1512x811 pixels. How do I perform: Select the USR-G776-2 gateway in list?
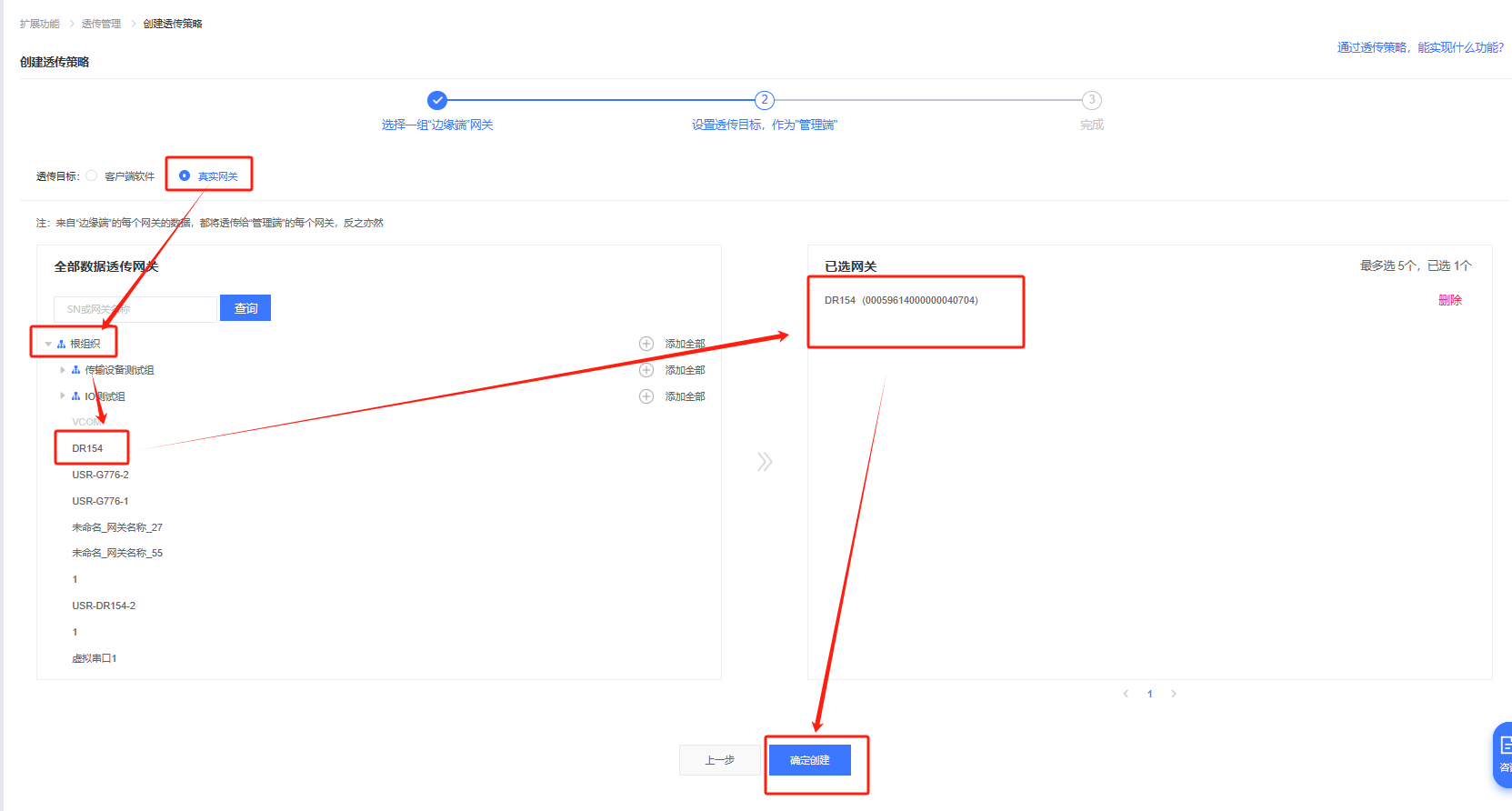pyautogui.click(x=100, y=475)
